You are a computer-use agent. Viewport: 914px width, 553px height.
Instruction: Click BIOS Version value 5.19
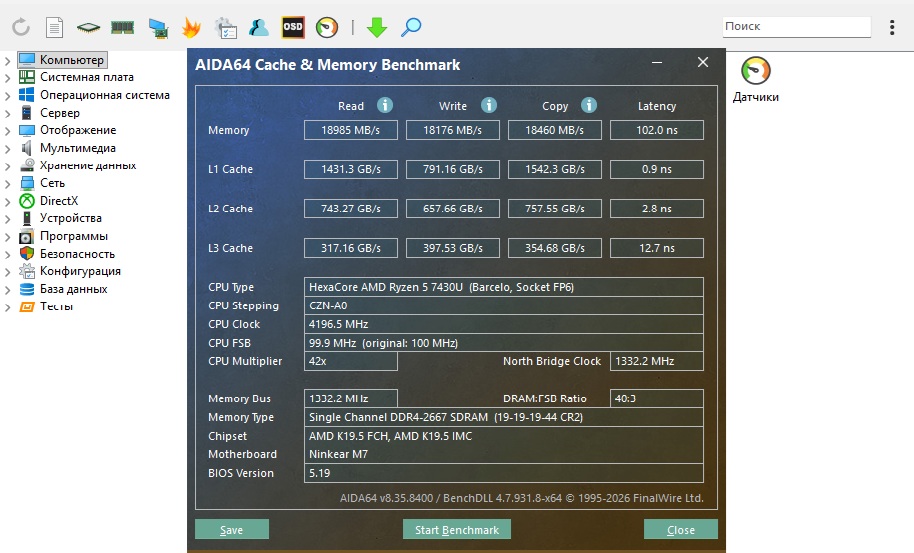point(504,473)
